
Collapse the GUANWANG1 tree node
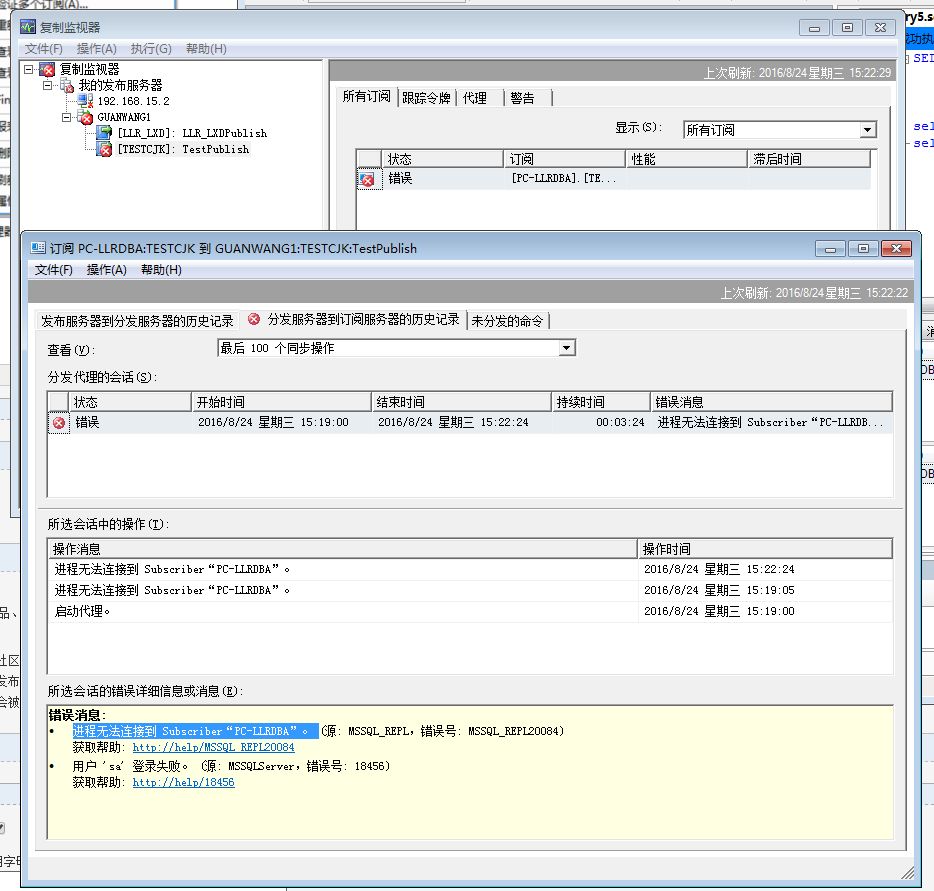pos(67,117)
